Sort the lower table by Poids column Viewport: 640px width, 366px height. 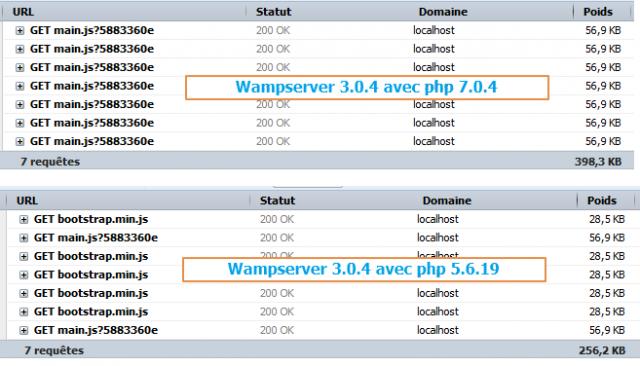(x=602, y=201)
